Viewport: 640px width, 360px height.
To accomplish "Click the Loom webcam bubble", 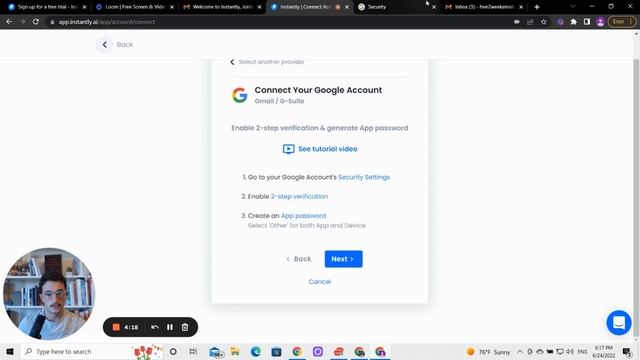I will [49, 293].
